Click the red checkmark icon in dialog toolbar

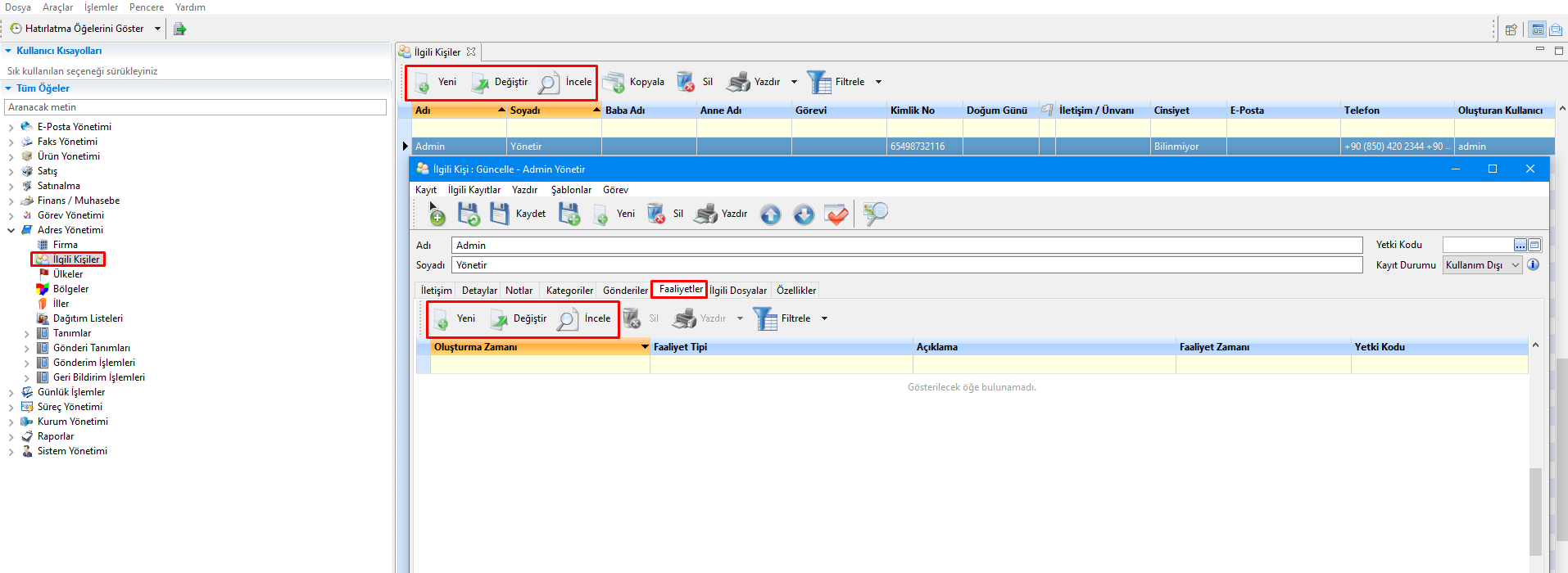[836, 214]
